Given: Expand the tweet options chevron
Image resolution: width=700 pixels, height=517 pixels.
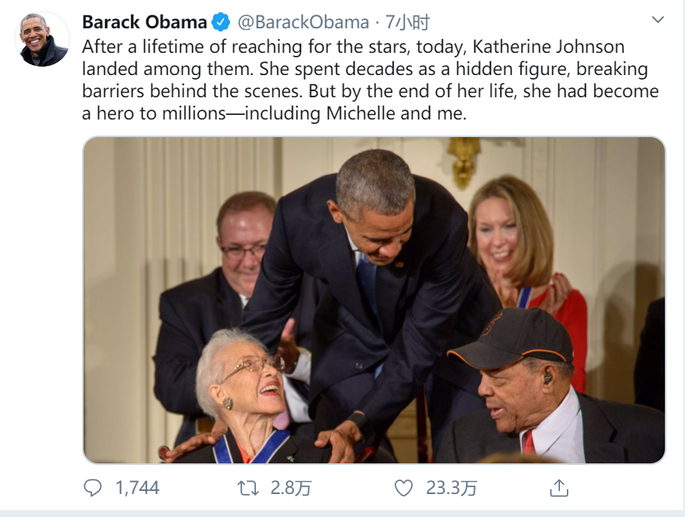Looking at the screenshot, I should click(x=657, y=20).
